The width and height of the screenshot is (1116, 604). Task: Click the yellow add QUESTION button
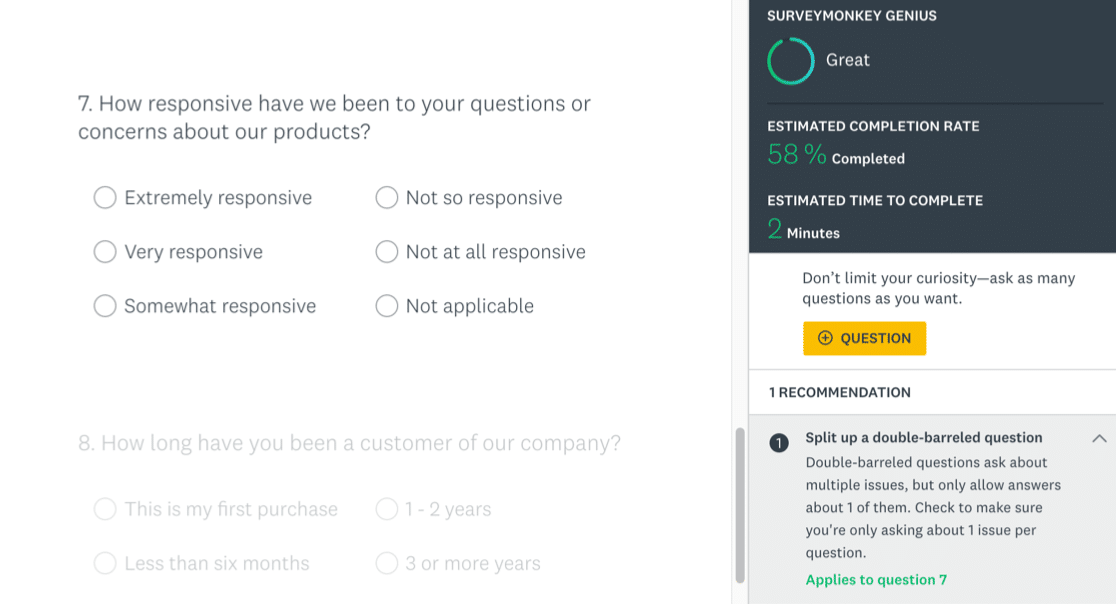point(864,338)
